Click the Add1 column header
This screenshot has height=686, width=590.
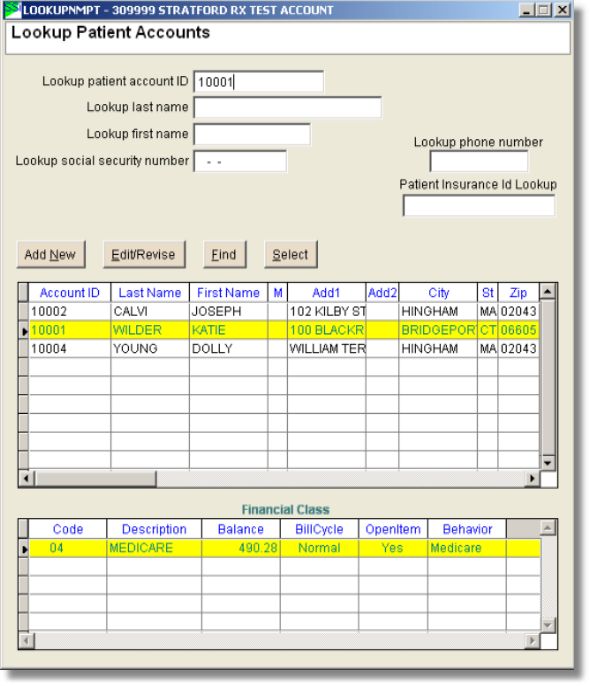pos(326,293)
